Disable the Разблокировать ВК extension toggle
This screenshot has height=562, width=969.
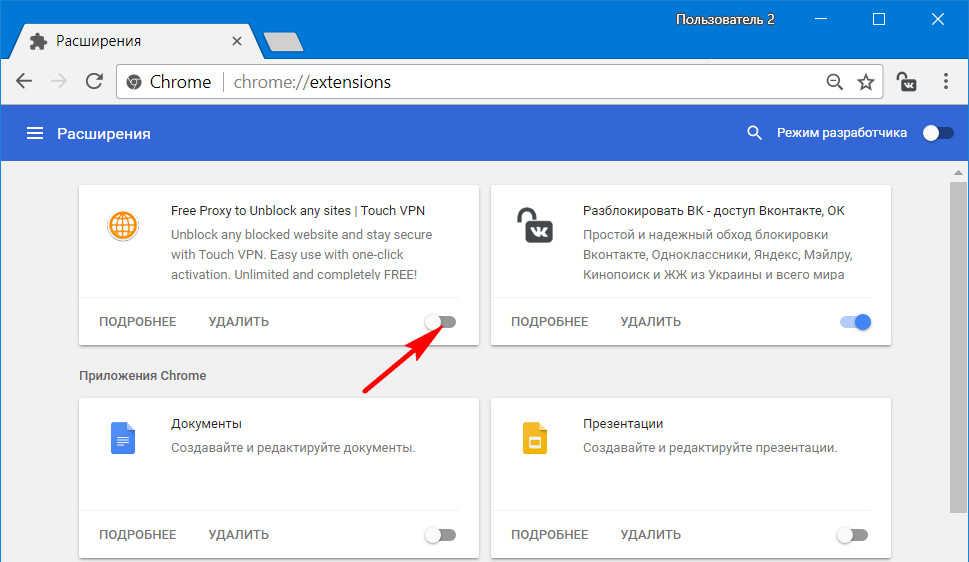(855, 321)
